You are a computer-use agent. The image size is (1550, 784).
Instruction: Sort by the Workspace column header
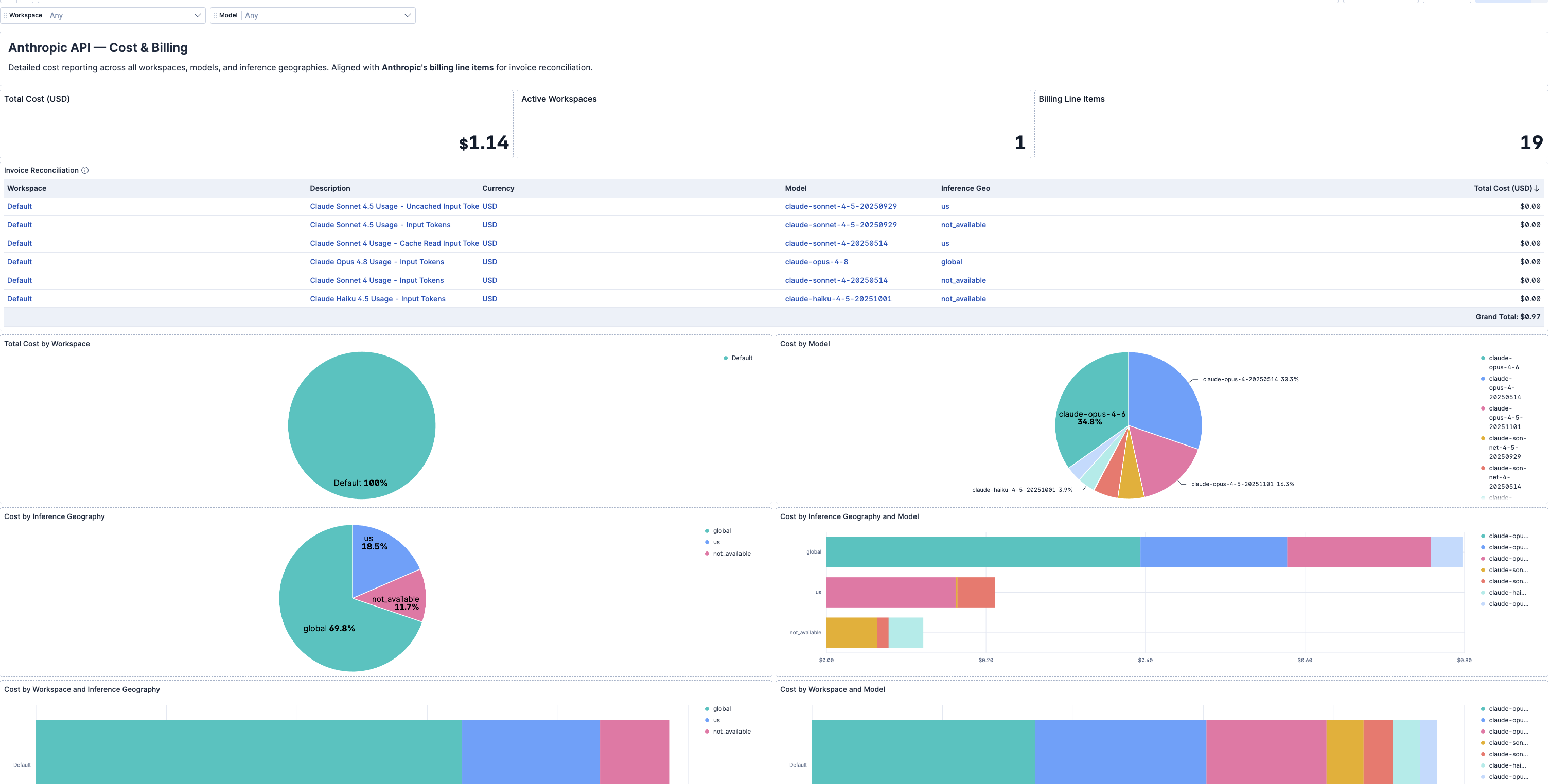[26, 188]
